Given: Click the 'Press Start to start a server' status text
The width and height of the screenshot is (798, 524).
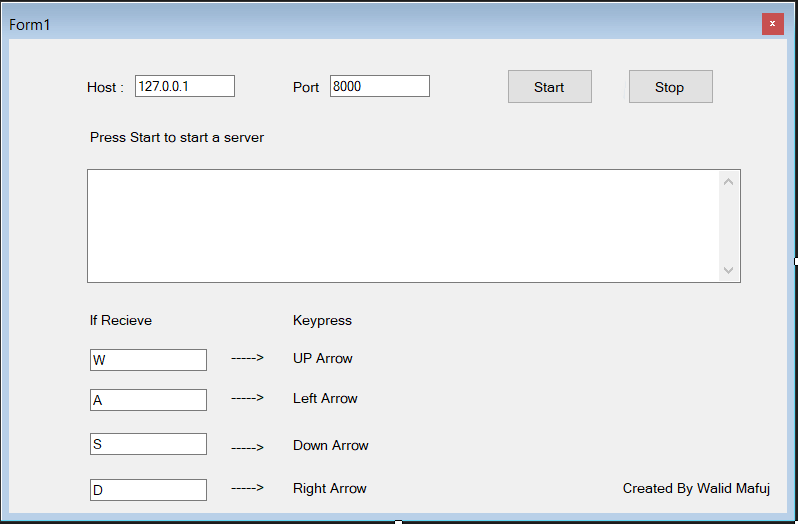Looking at the screenshot, I should (177, 137).
